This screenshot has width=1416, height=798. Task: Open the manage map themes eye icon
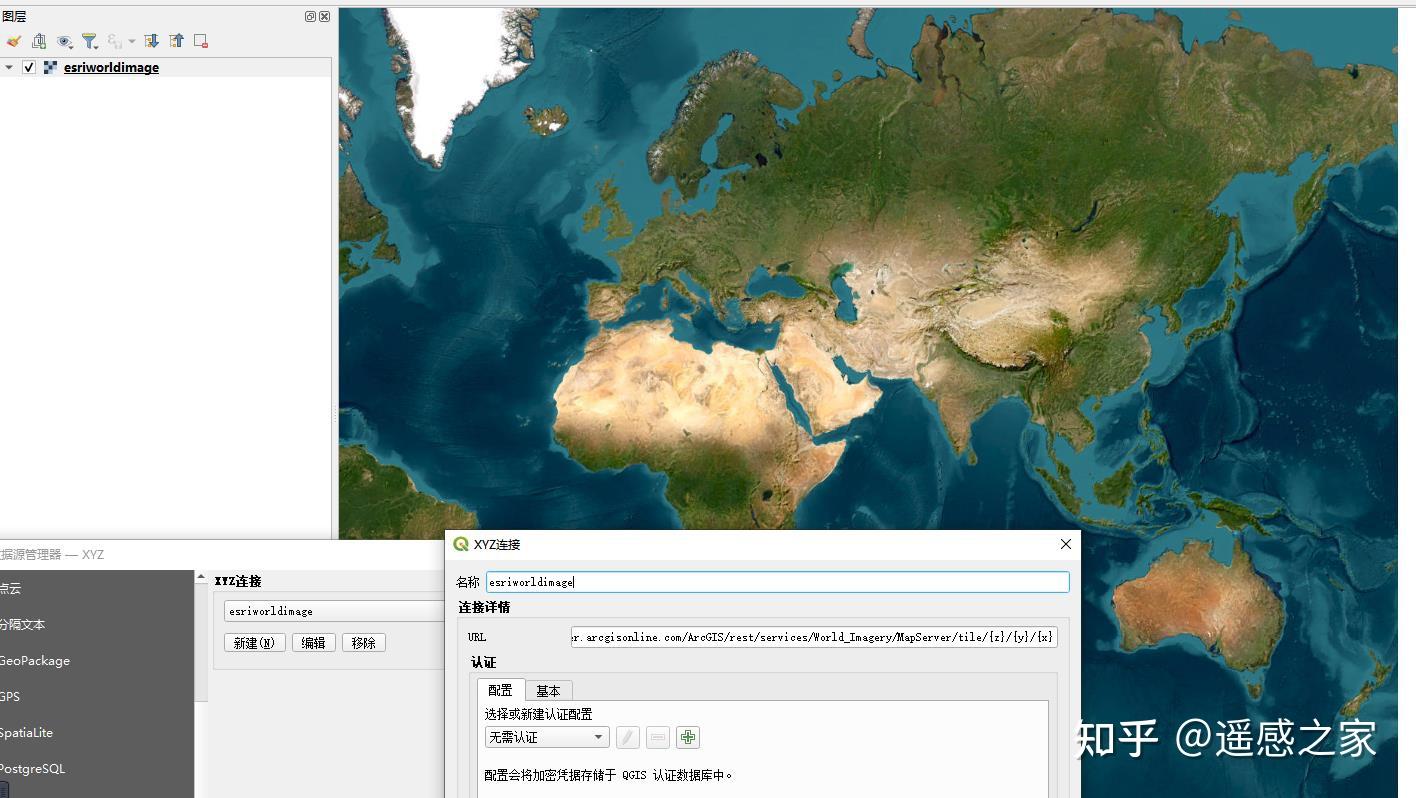[65, 41]
